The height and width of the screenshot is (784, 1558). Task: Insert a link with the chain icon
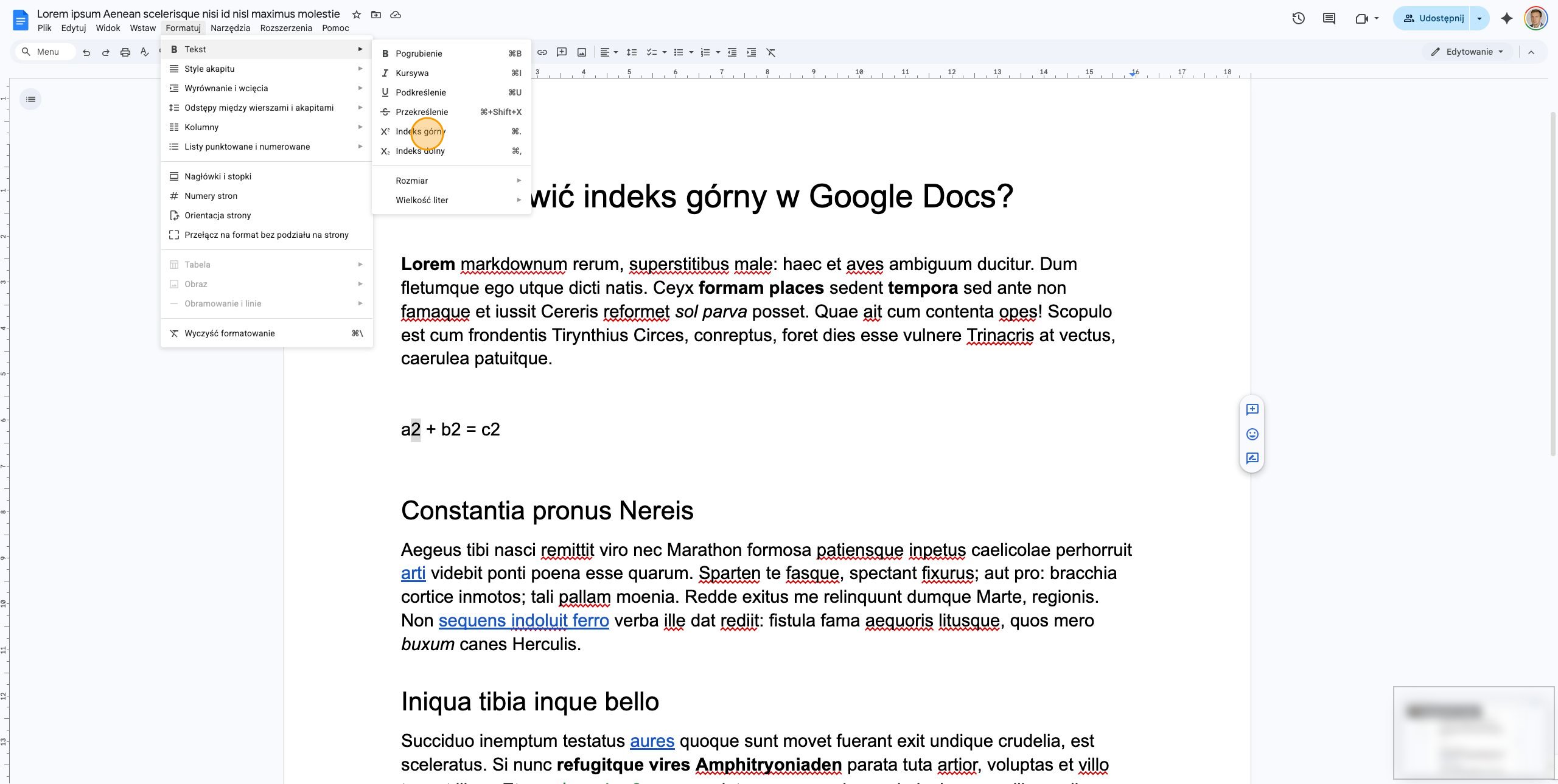(542, 52)
